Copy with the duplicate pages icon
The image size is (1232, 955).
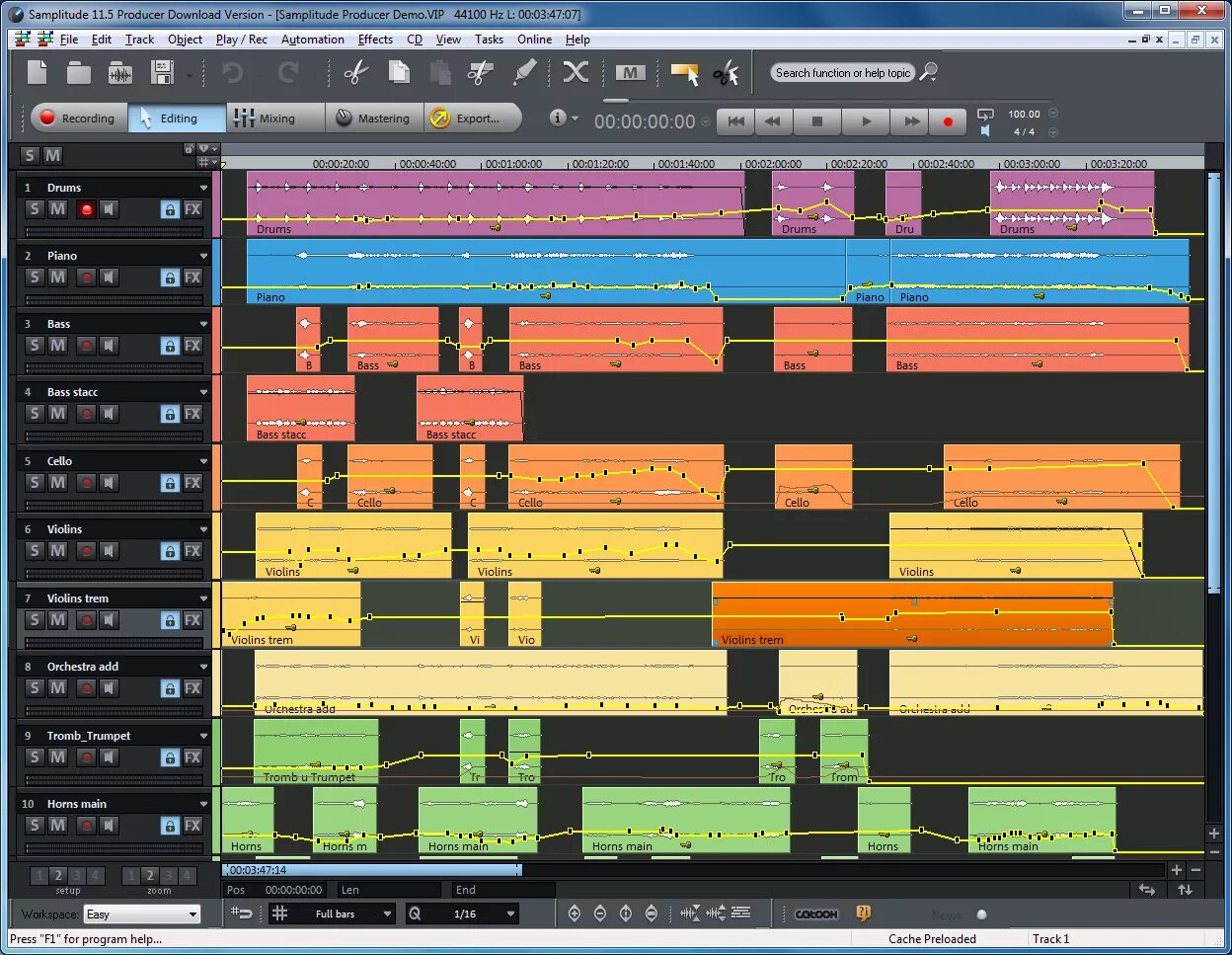[399, 73]
